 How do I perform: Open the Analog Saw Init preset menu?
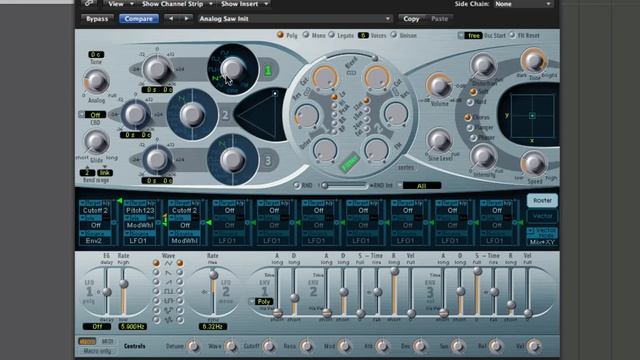[x=294, y=19]
